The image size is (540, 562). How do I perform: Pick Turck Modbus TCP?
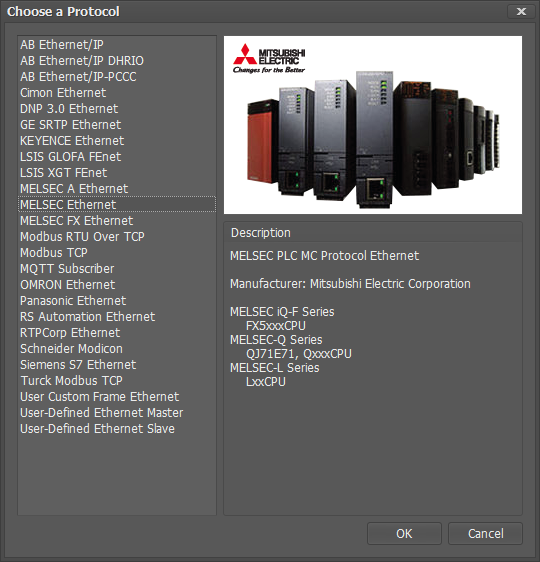pyautogui.click(x=117, y=381)
